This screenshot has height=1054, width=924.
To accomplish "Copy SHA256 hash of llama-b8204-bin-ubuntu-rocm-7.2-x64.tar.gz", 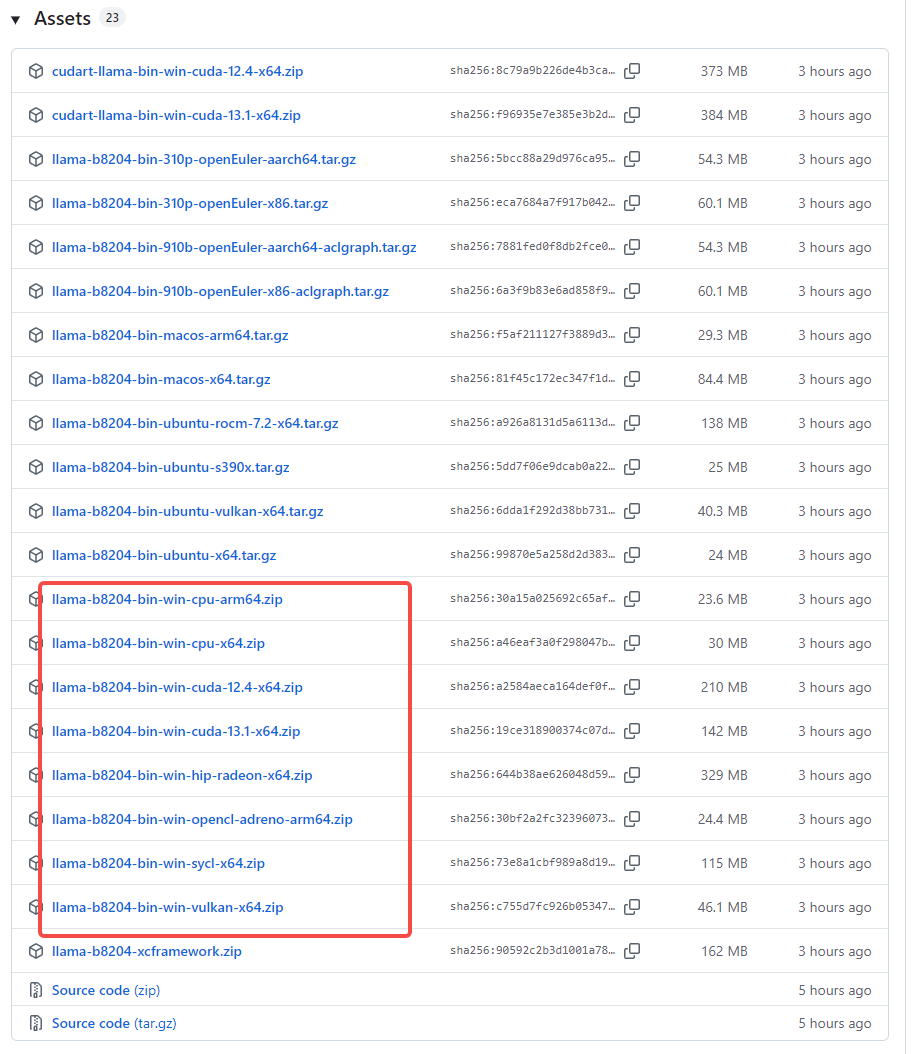I will click(x=632, y=423).
